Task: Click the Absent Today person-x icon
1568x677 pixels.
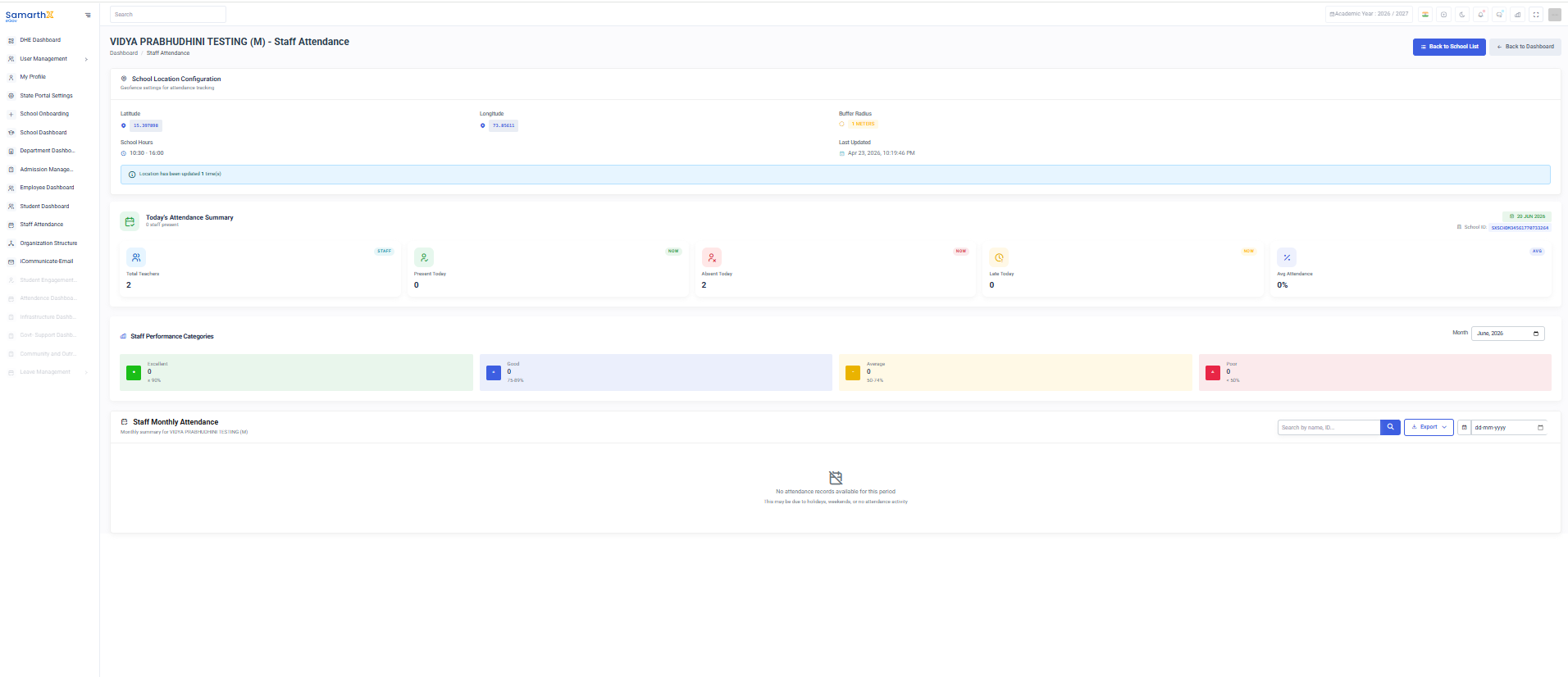Action: click(x=712, y=257)
